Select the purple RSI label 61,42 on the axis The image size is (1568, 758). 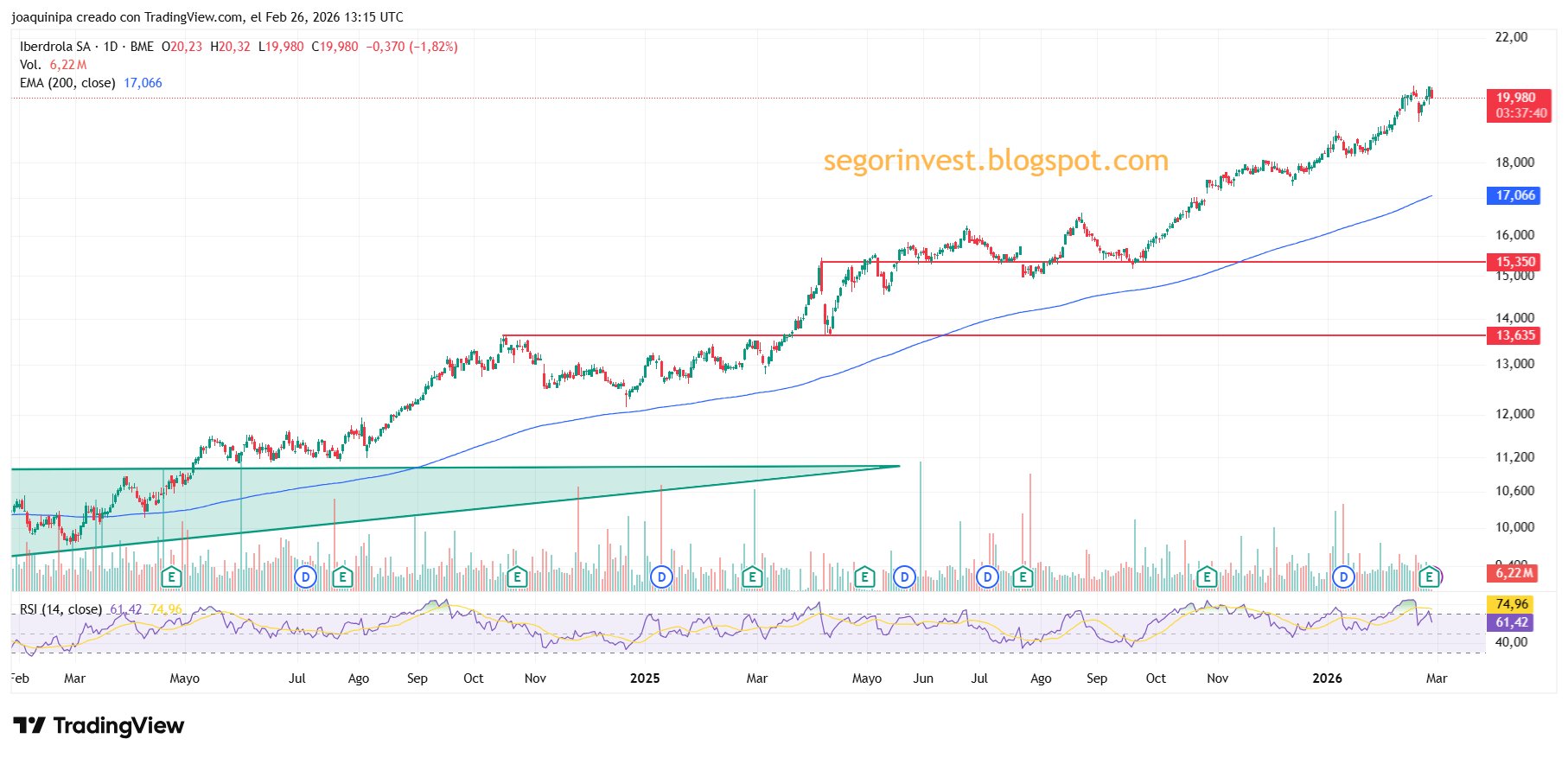1510,622
